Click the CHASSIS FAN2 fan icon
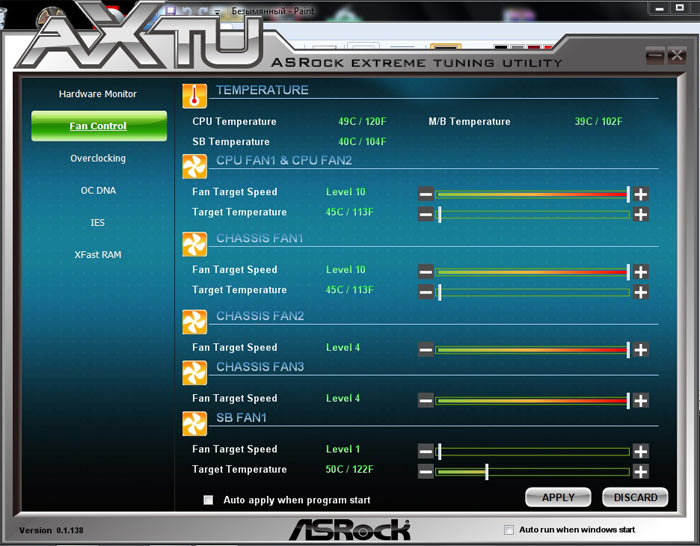Screen dimensions: 700x546 tap(194, 321)
